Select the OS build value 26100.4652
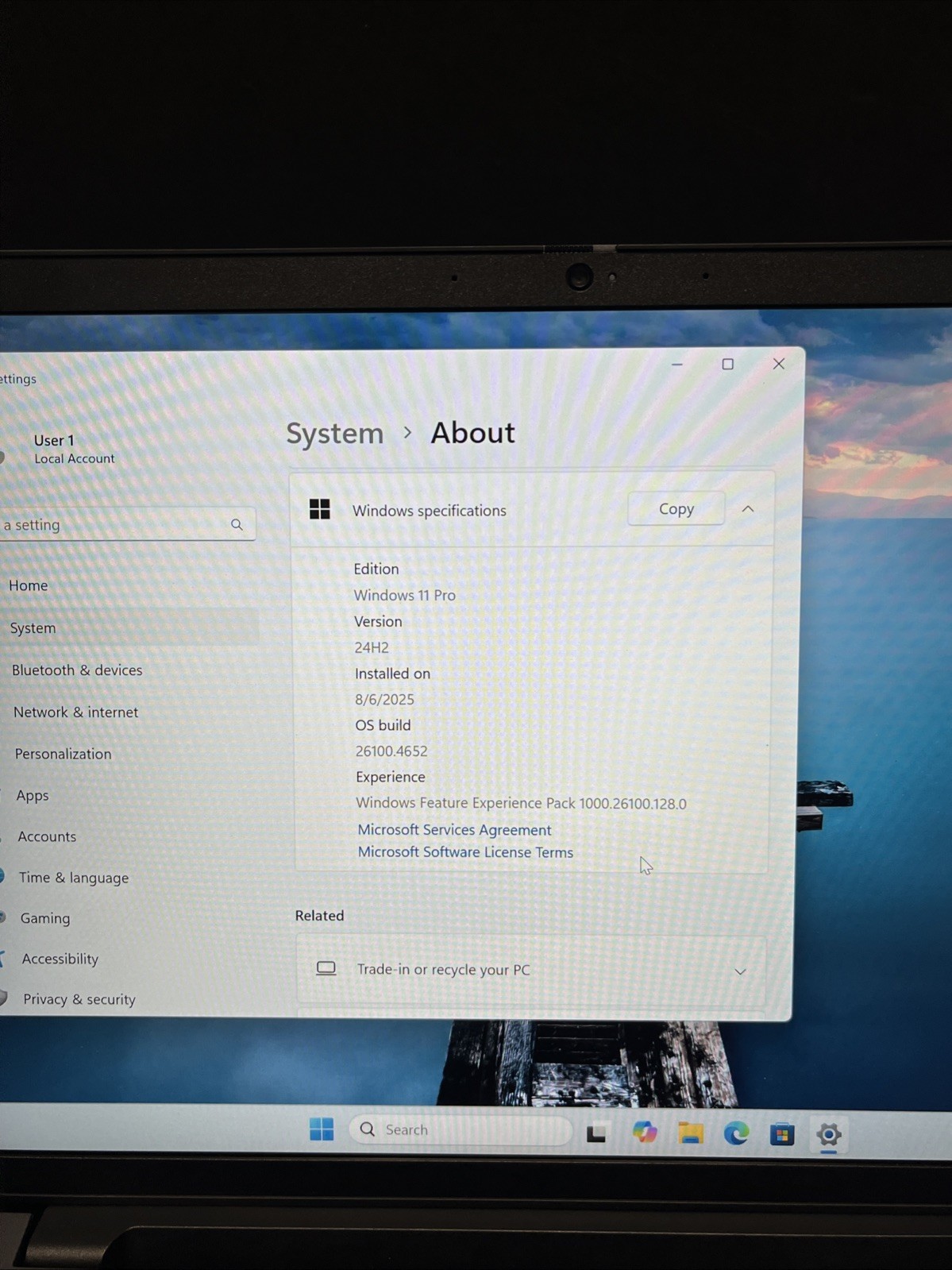952x1270 pixels. click(x=391, y=751)
